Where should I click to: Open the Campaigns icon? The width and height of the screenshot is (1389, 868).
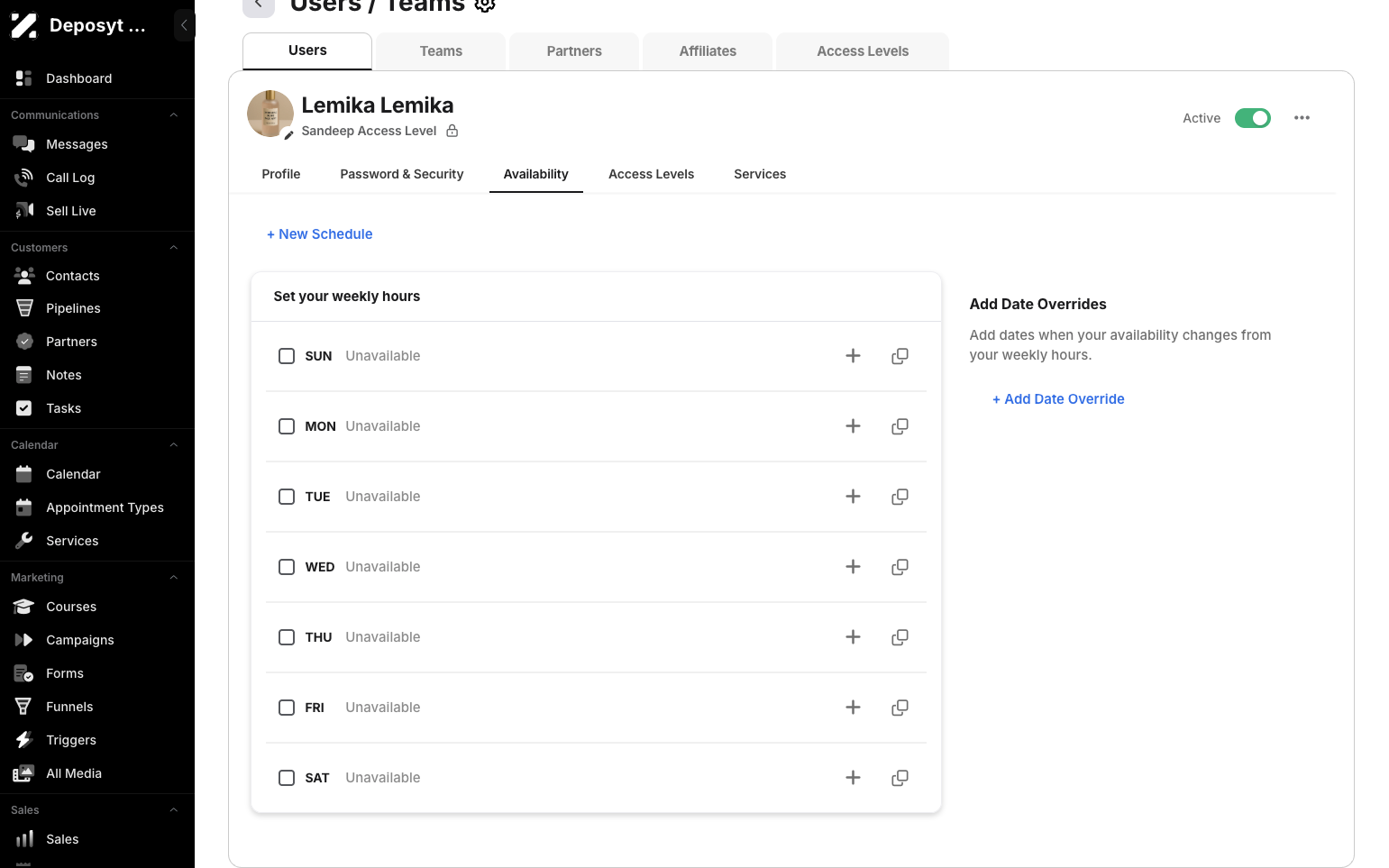click(x=24, y=640)
